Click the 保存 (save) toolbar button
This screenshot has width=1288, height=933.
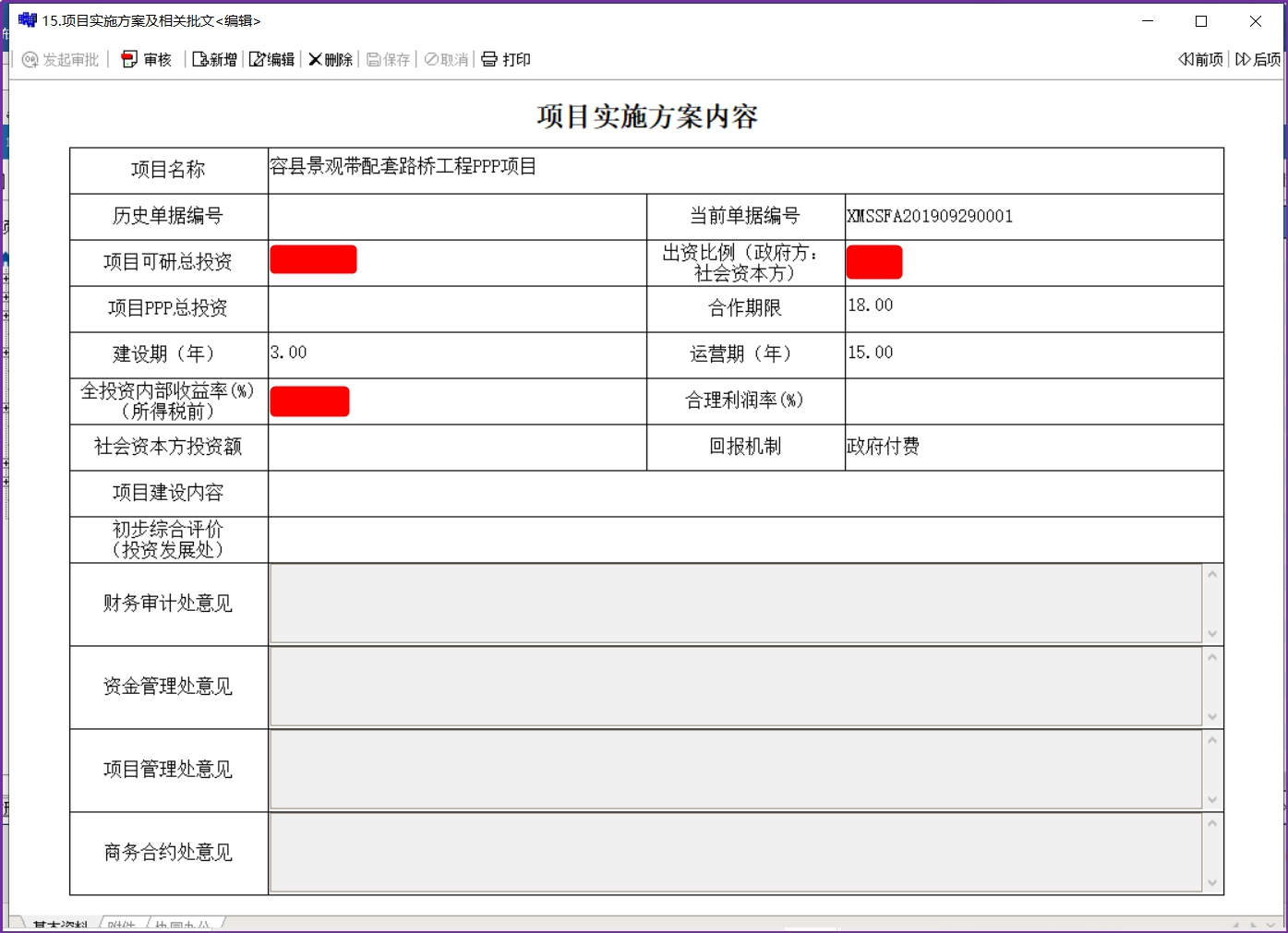(x=388, y=60)
